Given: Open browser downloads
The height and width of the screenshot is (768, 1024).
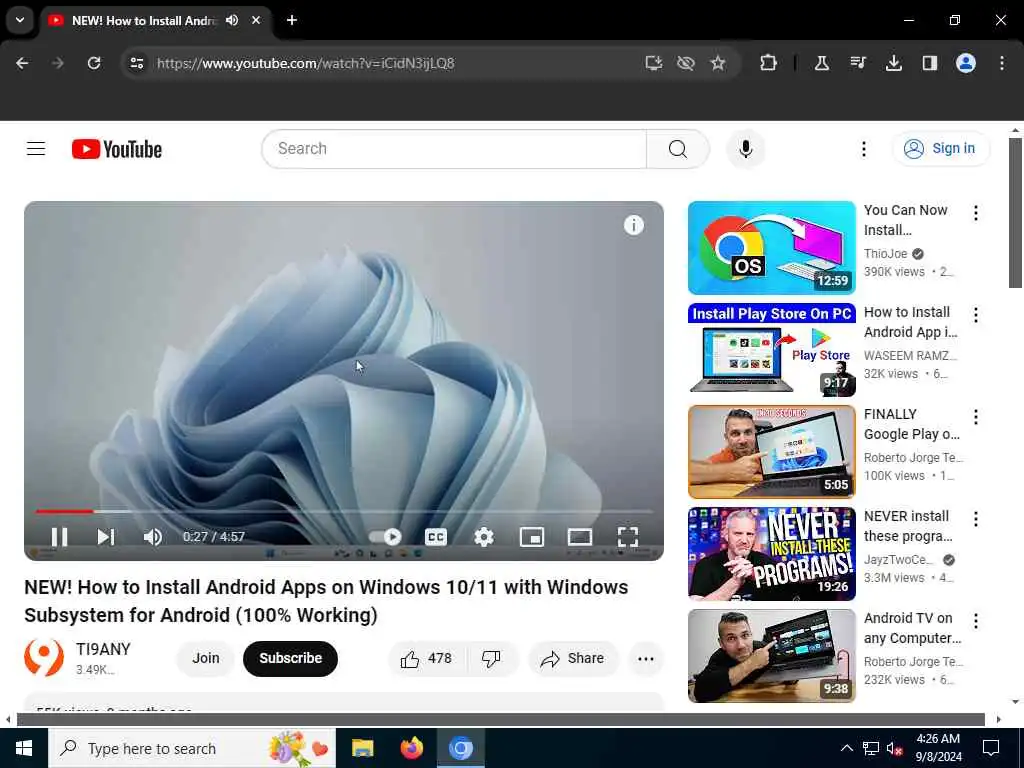Looking at the screenshot, I should coord(894,63).
